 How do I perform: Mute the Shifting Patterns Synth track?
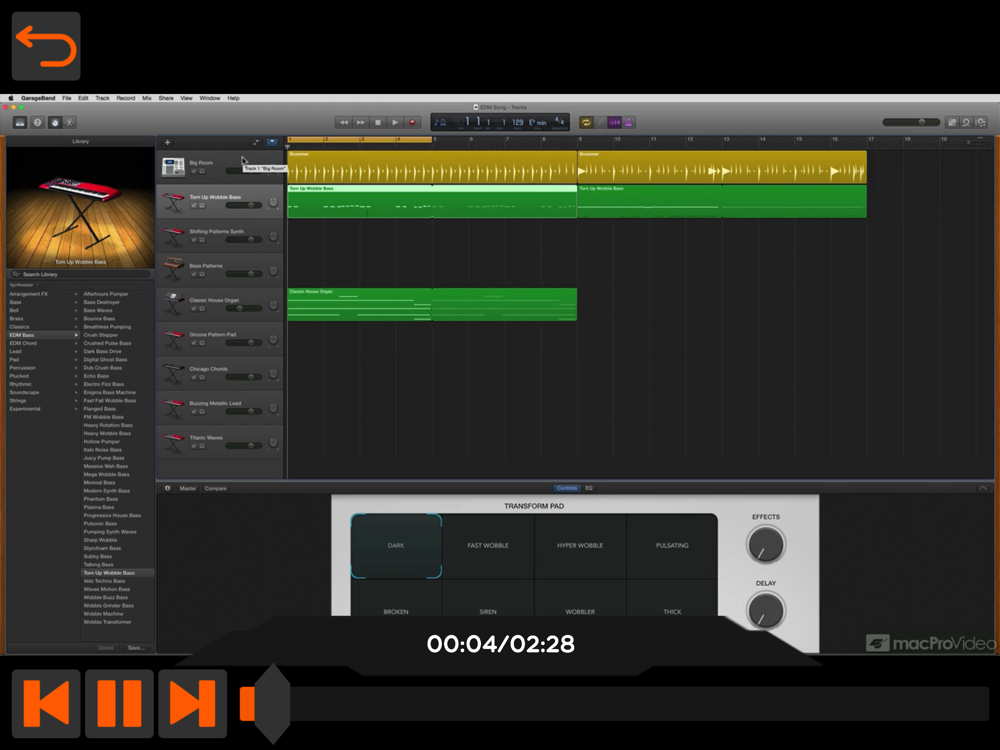(194, 240)
